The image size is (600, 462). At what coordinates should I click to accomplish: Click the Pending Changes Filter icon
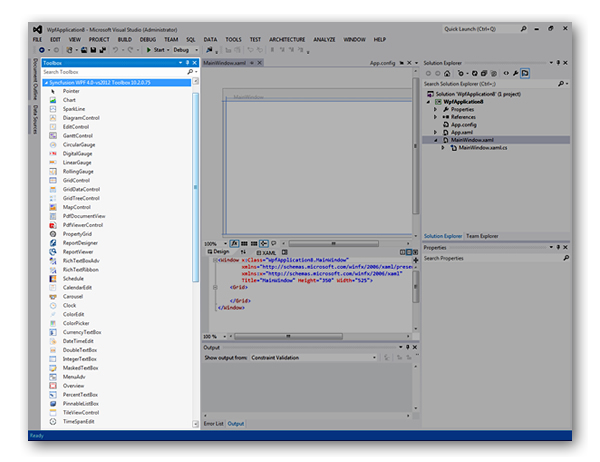click(461, 73)
